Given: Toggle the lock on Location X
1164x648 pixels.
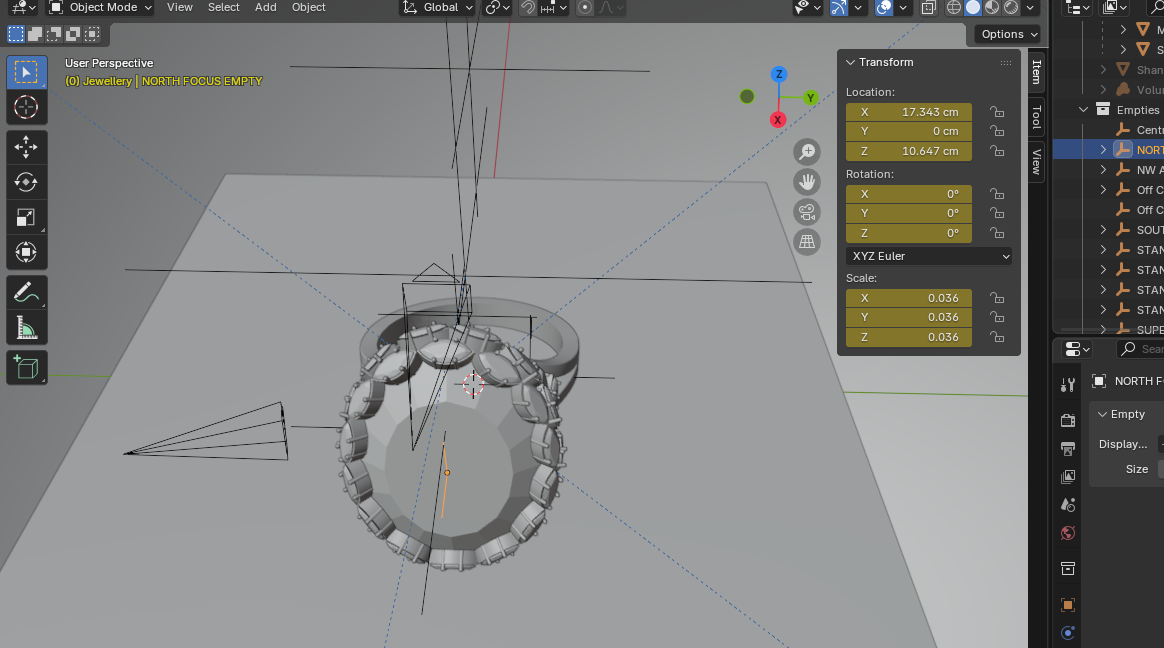Looking at the screenshot, I should [x=997, y=112].
